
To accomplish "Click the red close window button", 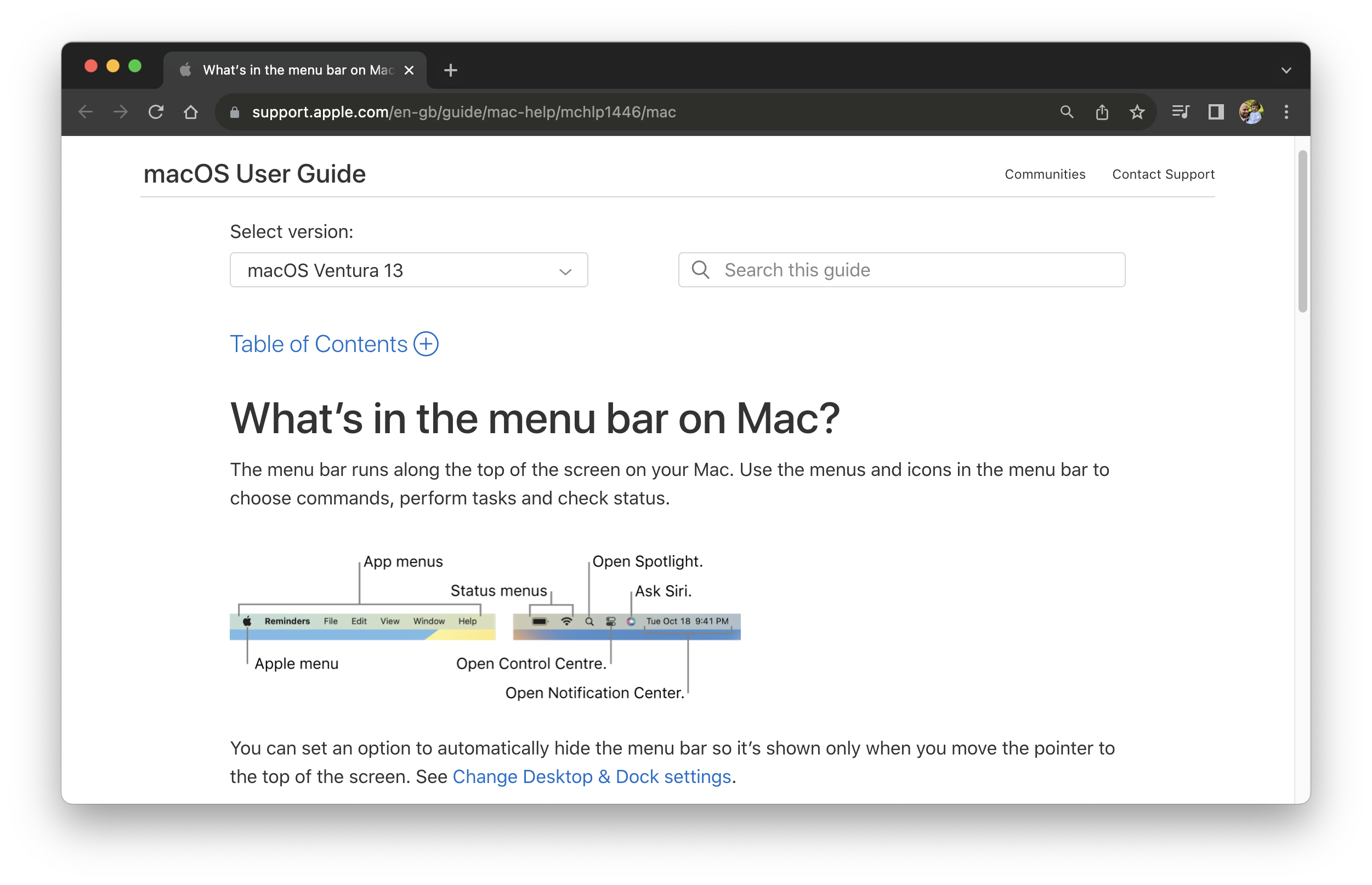I will pos(91,66).
